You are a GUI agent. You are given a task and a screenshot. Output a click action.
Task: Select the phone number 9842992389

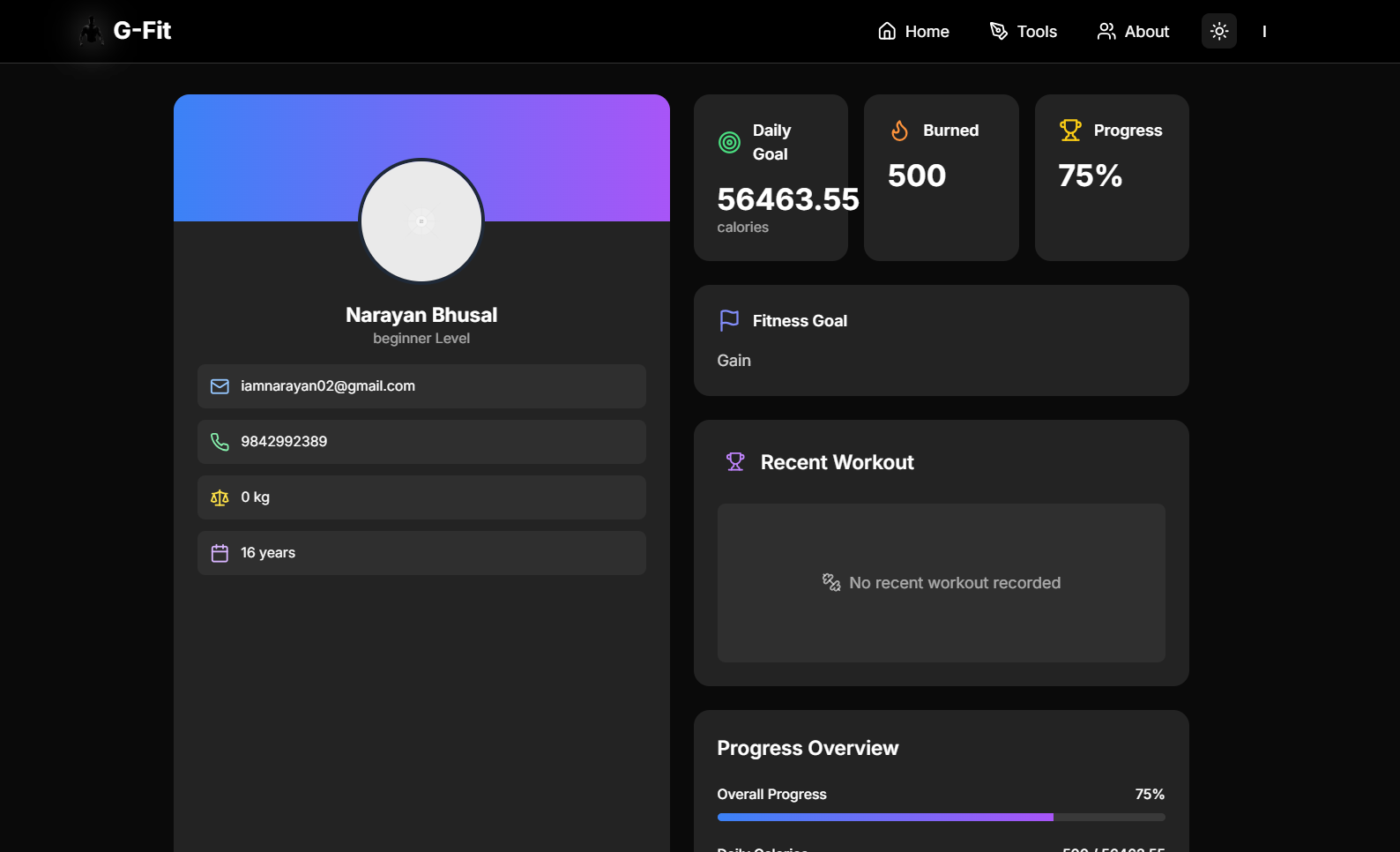point(284,442)
